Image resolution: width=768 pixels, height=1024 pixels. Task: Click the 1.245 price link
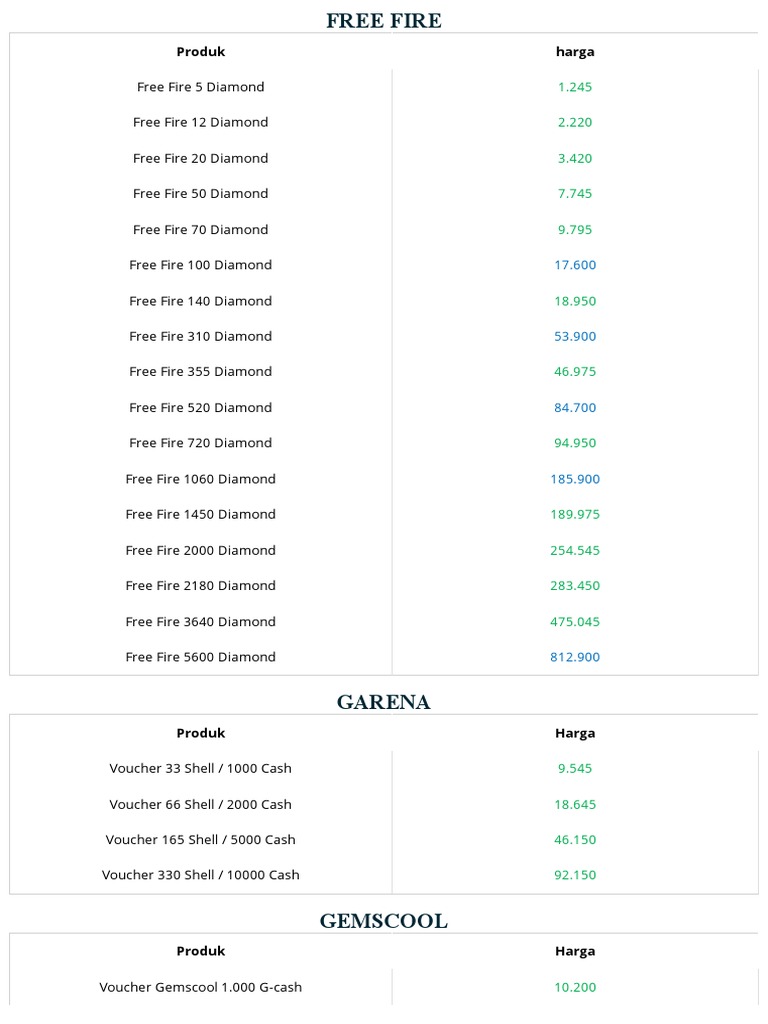pyautogui.click(x=575, y=87)
